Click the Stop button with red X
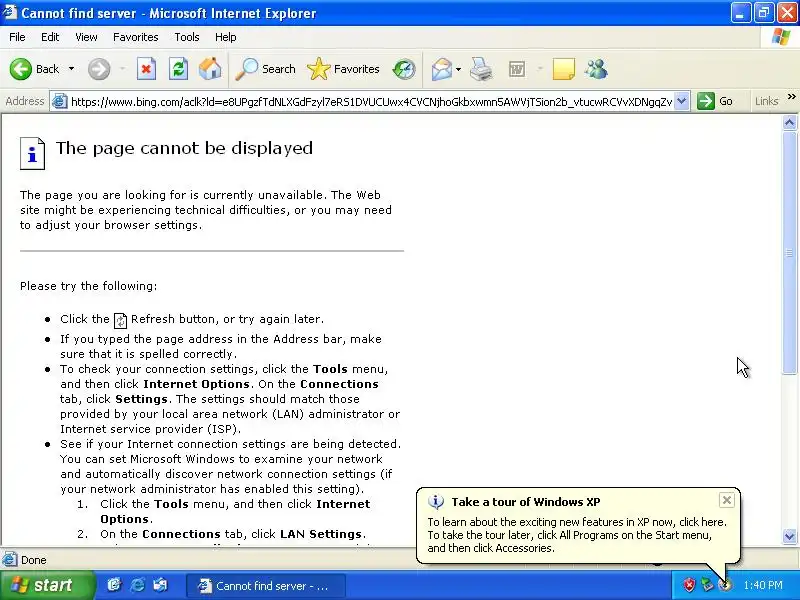The height and width of the screenshot is (600, 800). tap(146, 69)
